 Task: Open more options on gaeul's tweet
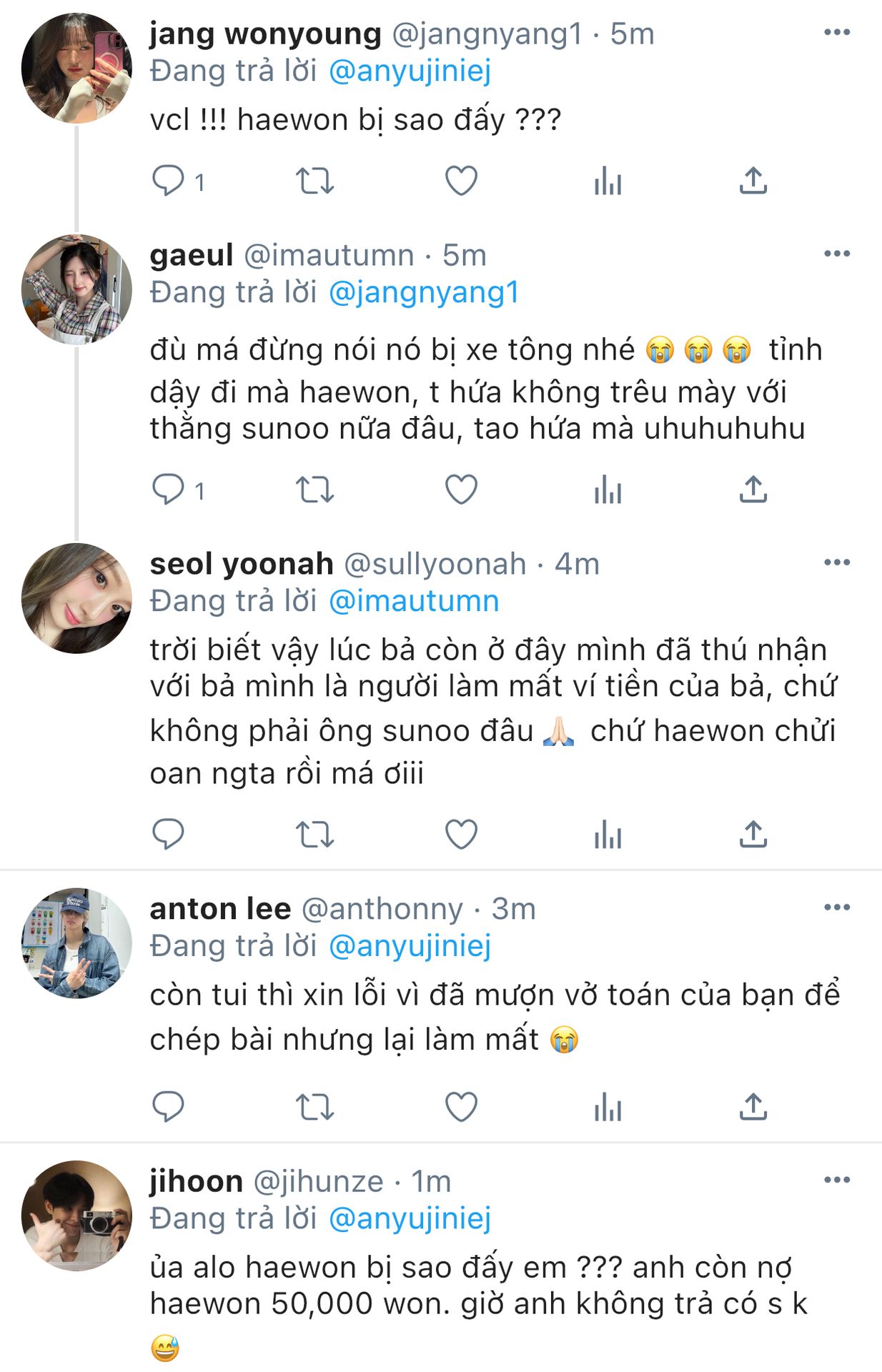tap(836, 254)
